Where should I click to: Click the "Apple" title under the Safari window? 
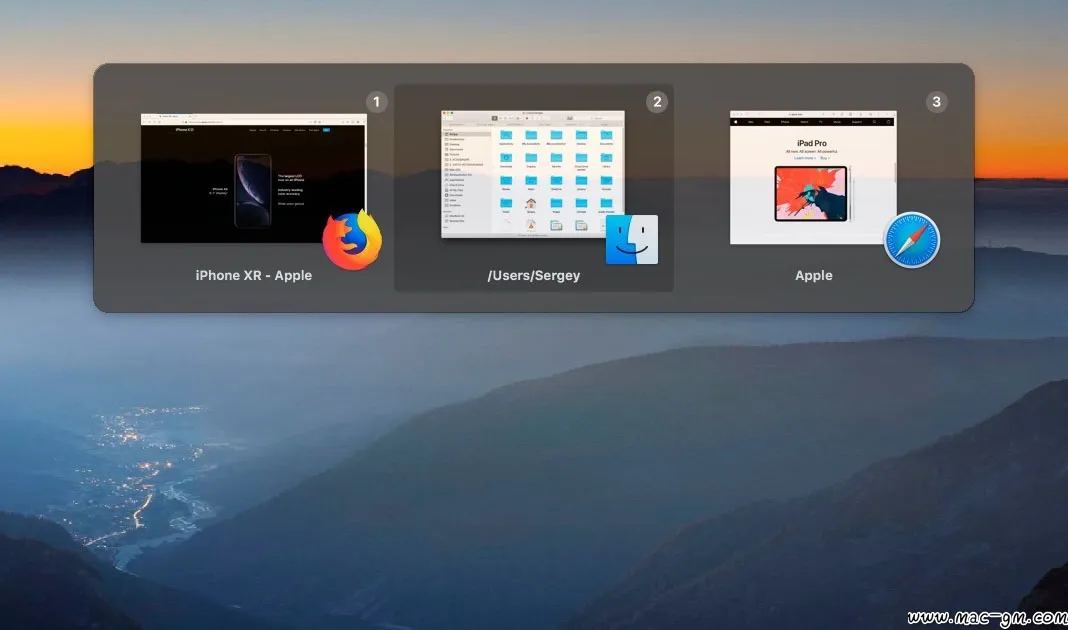813,275
